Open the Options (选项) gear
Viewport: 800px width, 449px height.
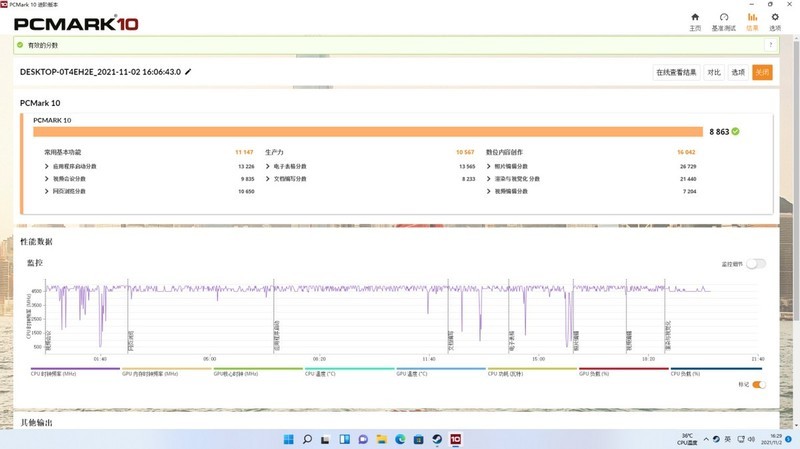(774, 21)
